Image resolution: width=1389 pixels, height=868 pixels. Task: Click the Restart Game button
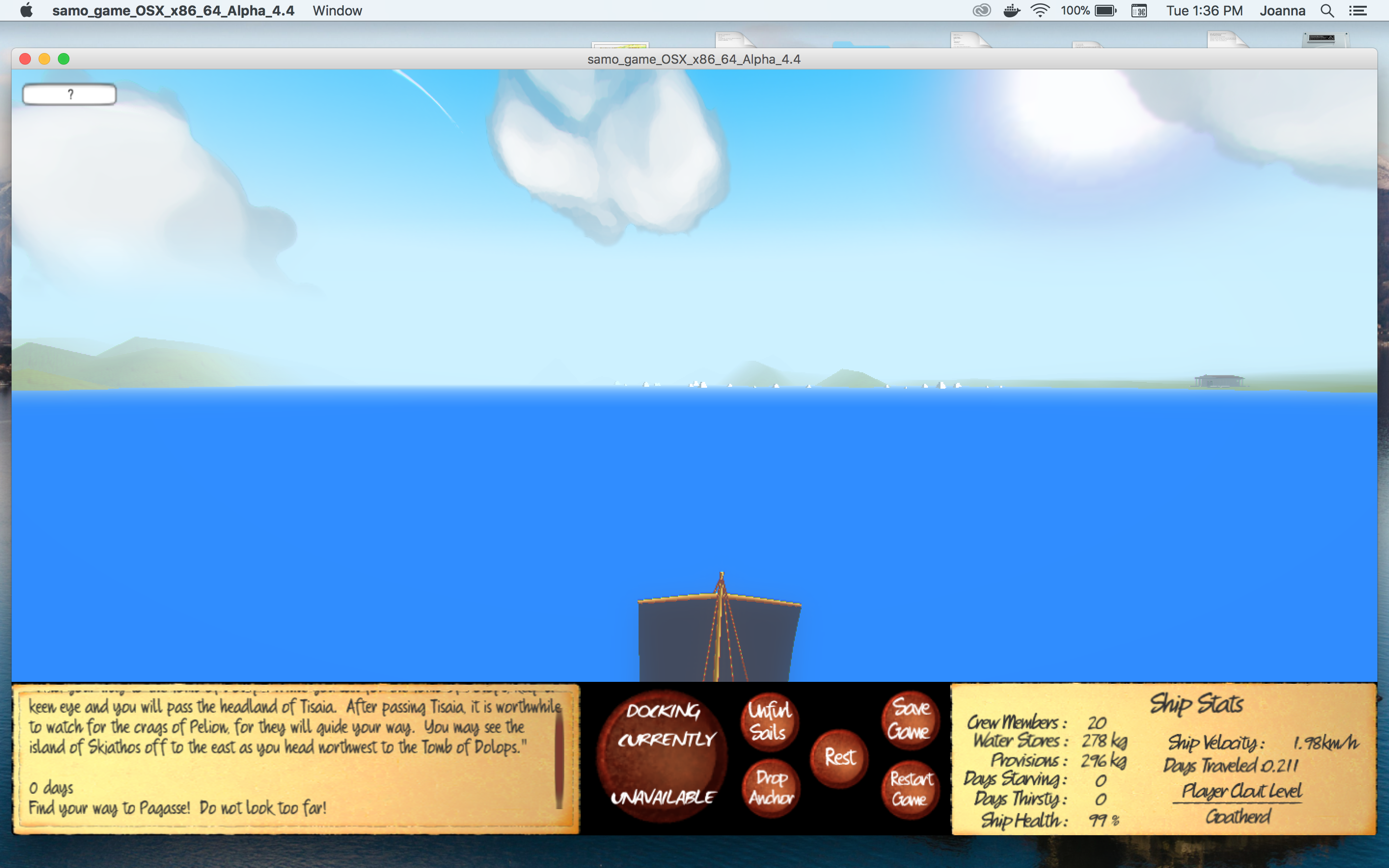pos(910,789)
